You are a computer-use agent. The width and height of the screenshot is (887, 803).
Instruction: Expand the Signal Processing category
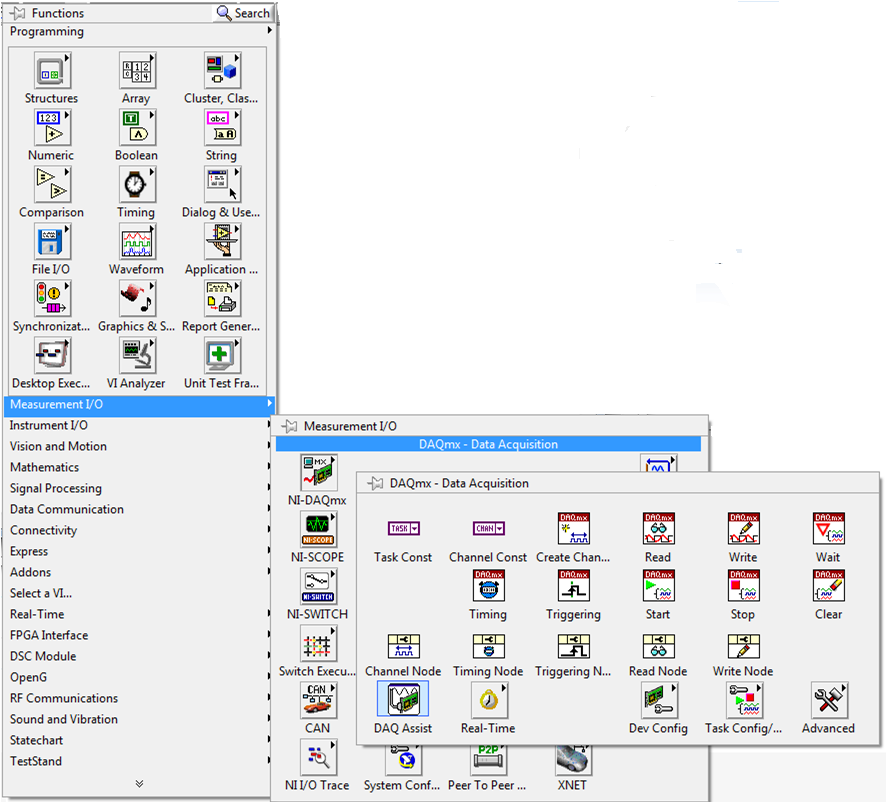tap(139, 488)
